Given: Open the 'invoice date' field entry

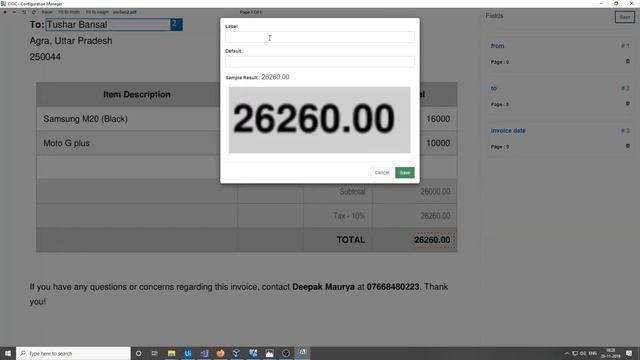Looking at the screenshot, I should coord(508,131).
